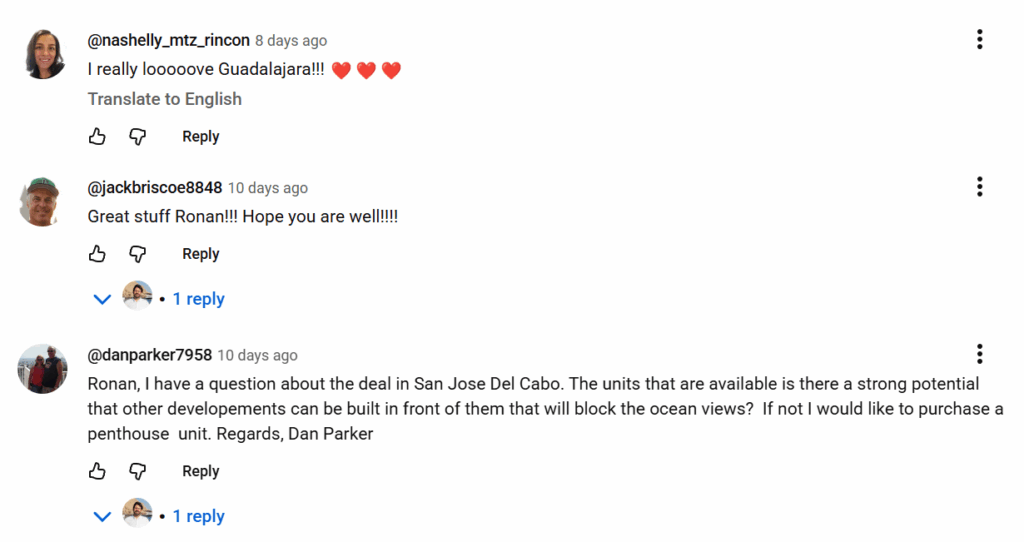Viewport: 1024px width, 542px height.
Task: Dislike the danparker7958 comment
Action: coord(138,471)
